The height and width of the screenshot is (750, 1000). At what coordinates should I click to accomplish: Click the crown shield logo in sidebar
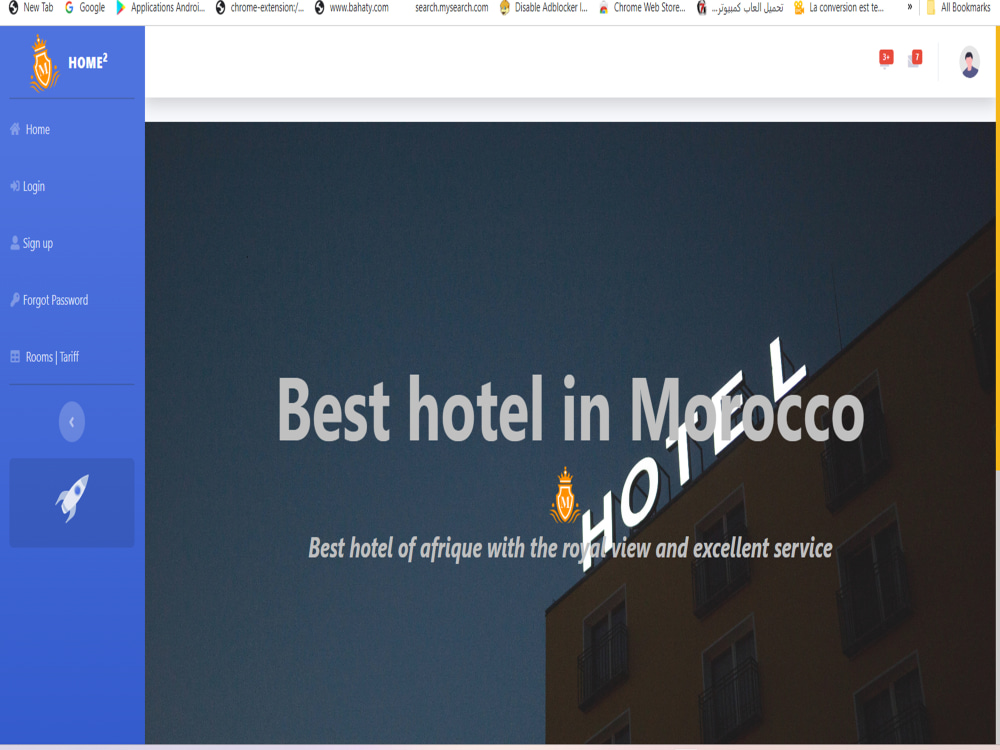43,62
